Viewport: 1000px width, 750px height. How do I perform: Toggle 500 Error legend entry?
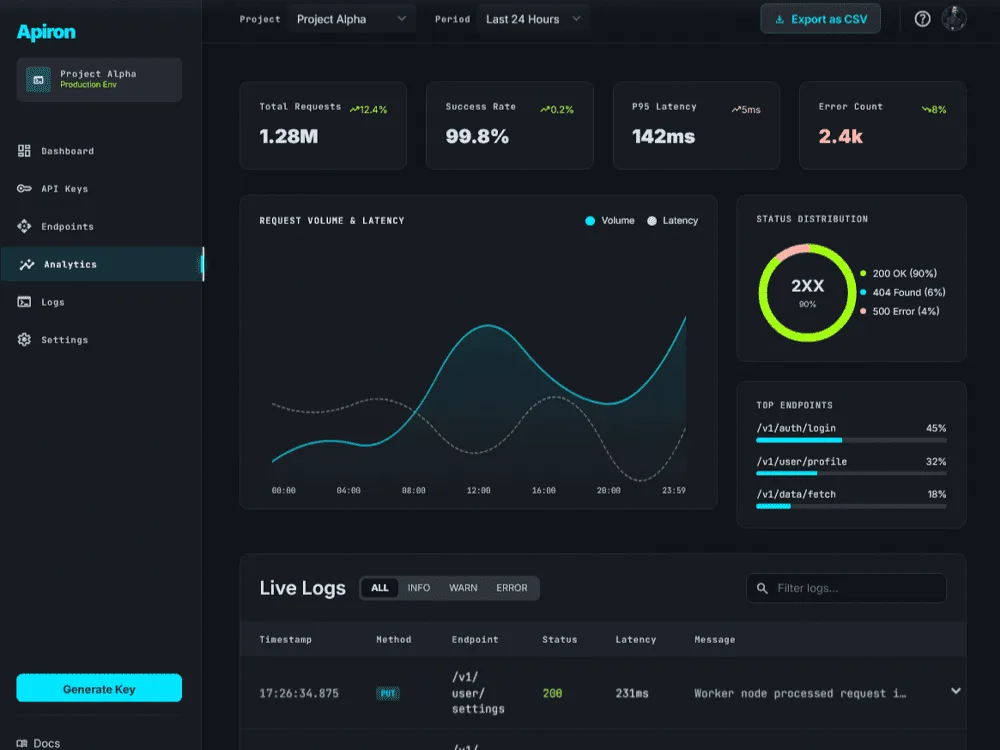tap(899, 311)
